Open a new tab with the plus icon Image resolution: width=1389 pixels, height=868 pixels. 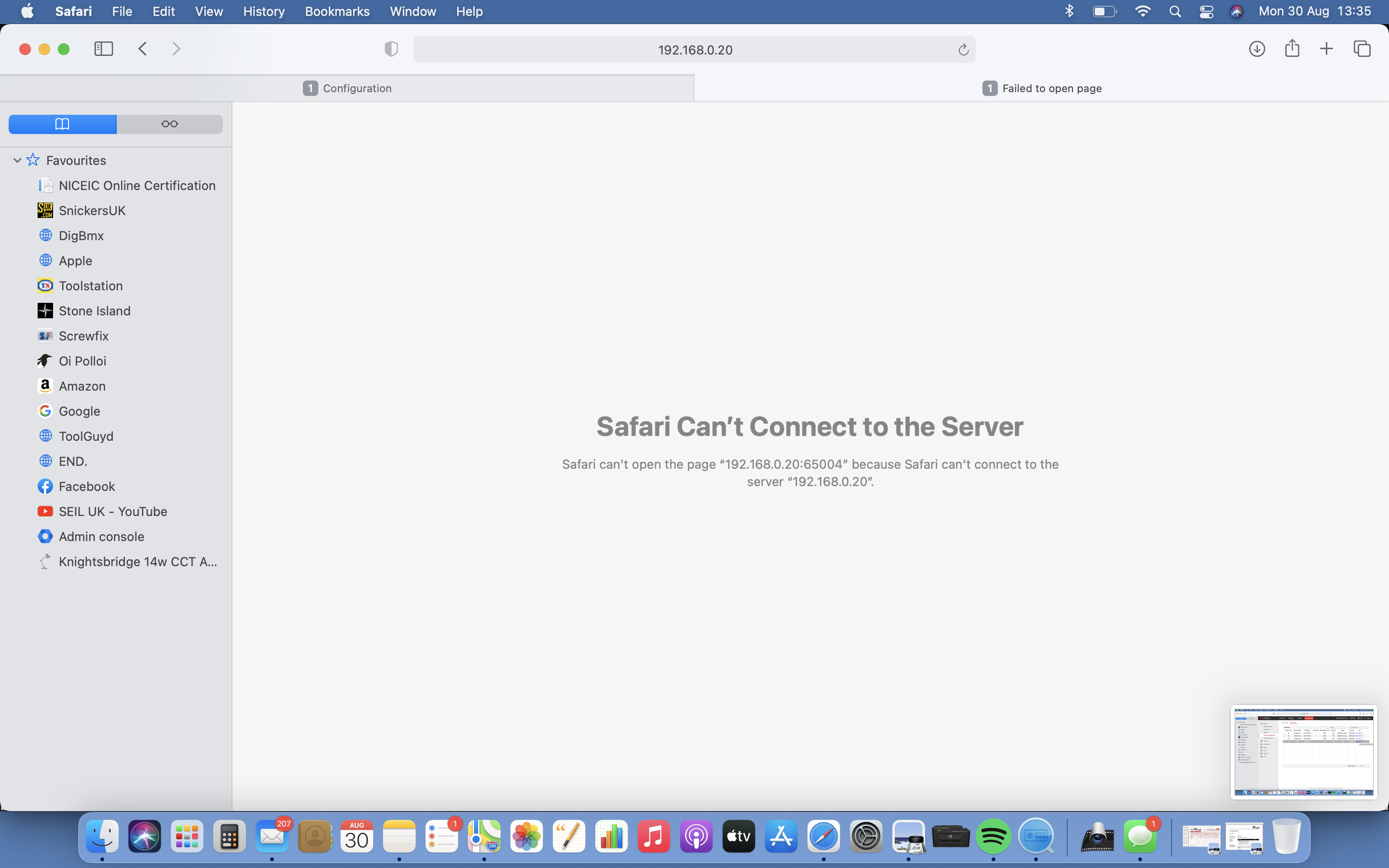click(1326, 49)
